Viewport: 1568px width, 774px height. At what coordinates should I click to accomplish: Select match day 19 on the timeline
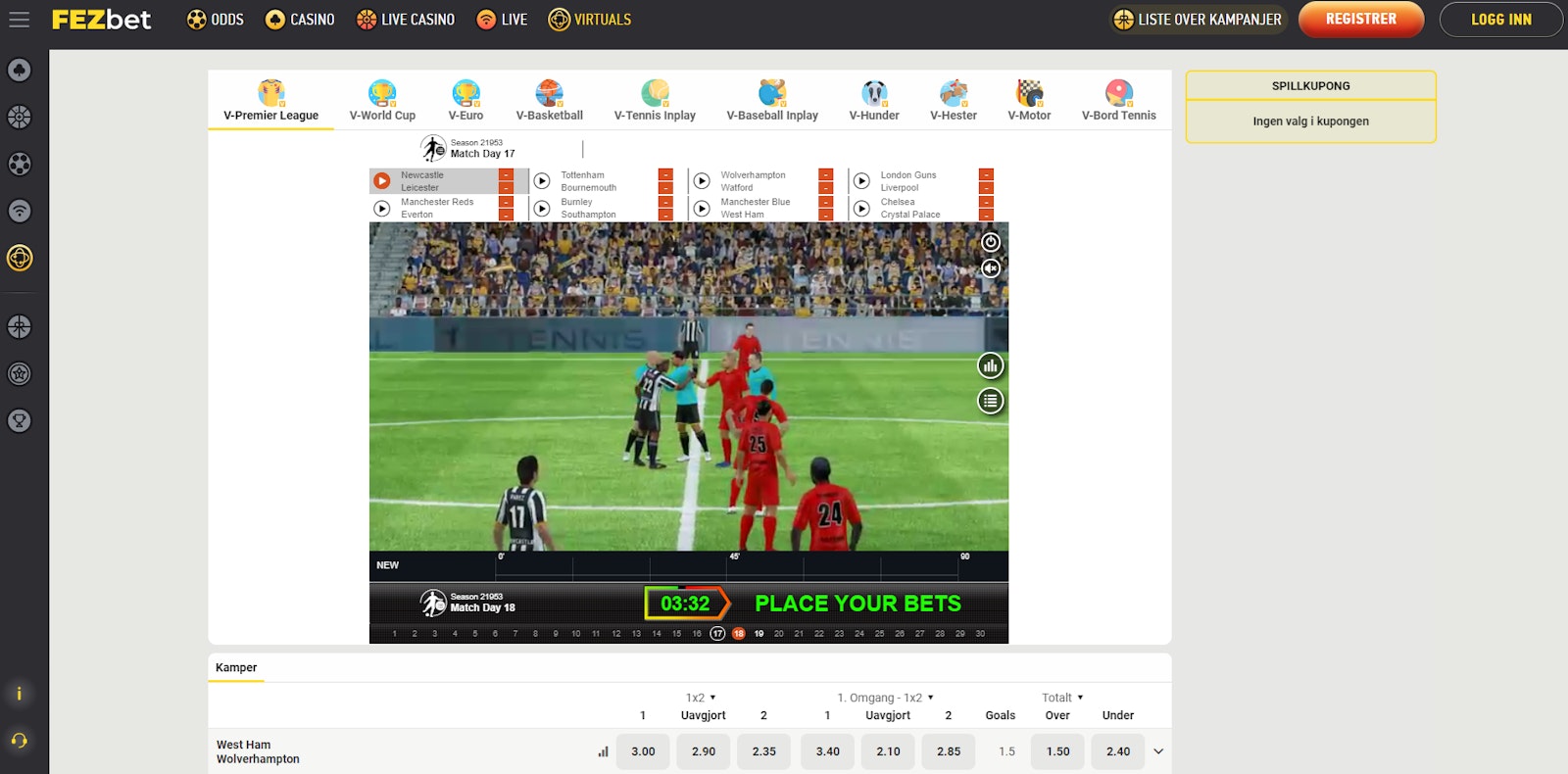coord(759,634)
